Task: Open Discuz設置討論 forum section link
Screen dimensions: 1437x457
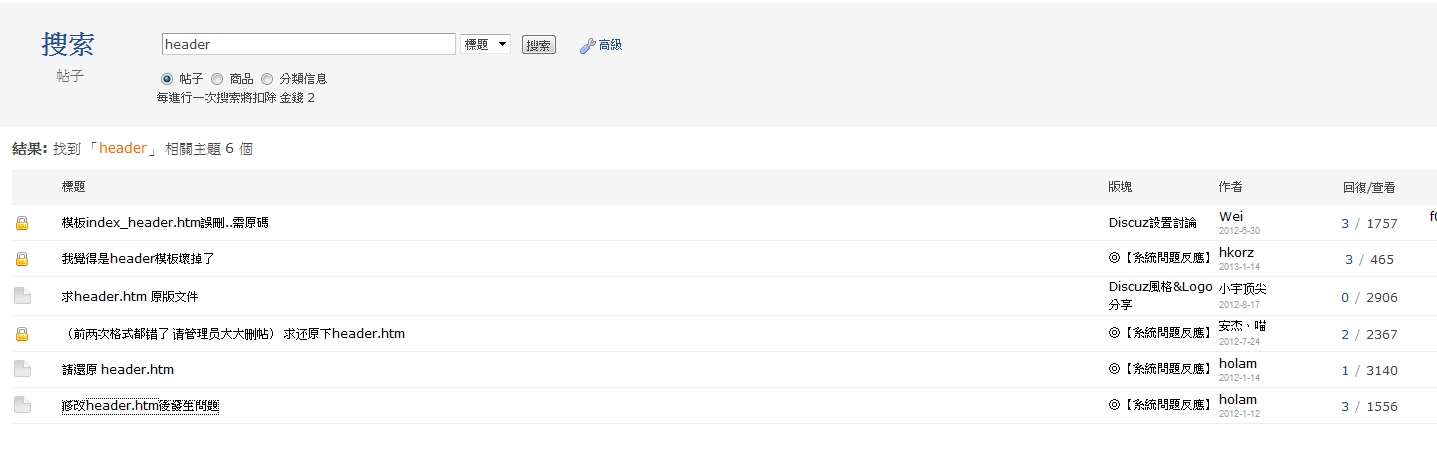Action: coord(1152,223)
